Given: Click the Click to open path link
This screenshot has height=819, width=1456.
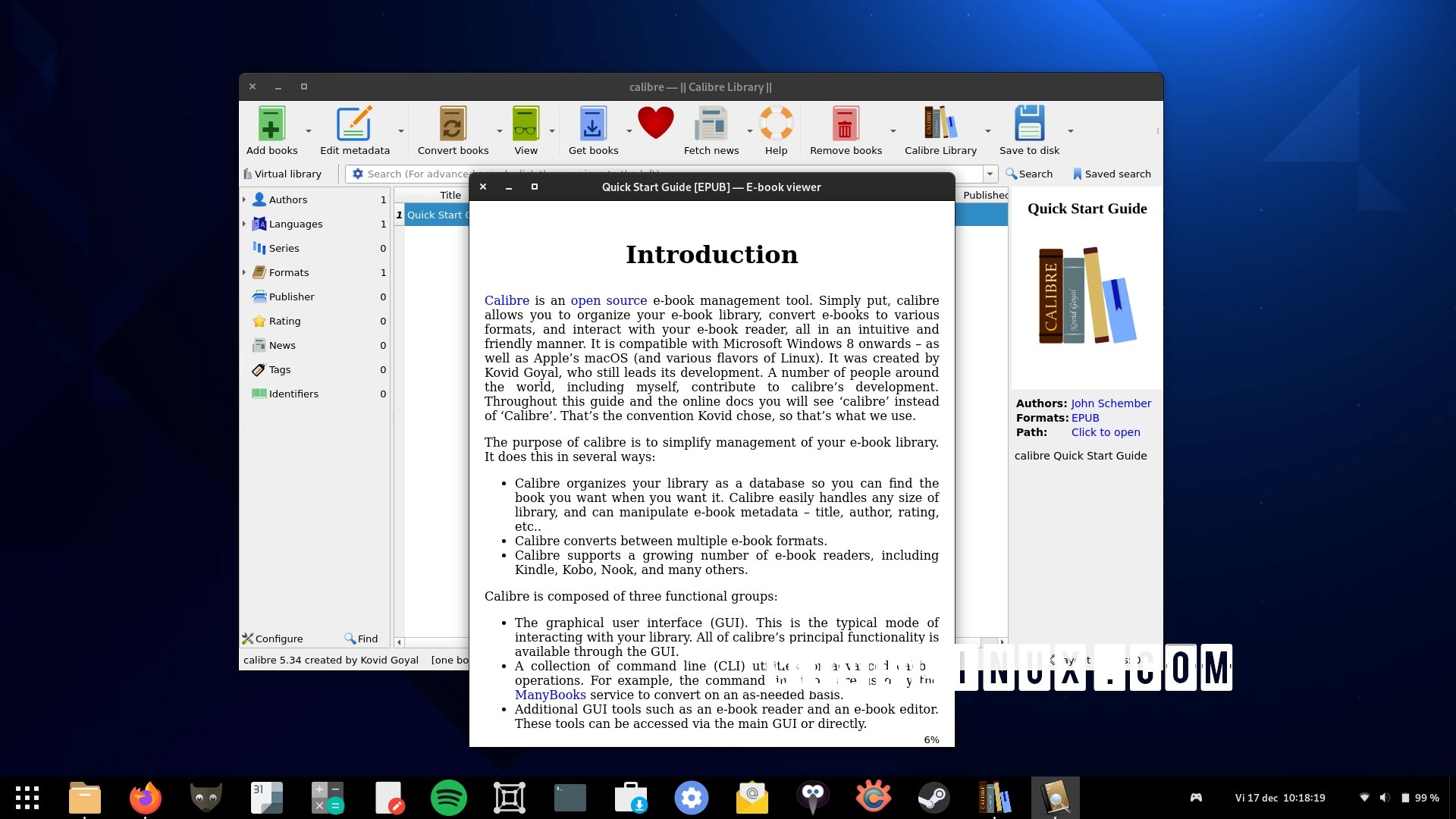Looking at the screenshot, I should [x=1105, y=432].
